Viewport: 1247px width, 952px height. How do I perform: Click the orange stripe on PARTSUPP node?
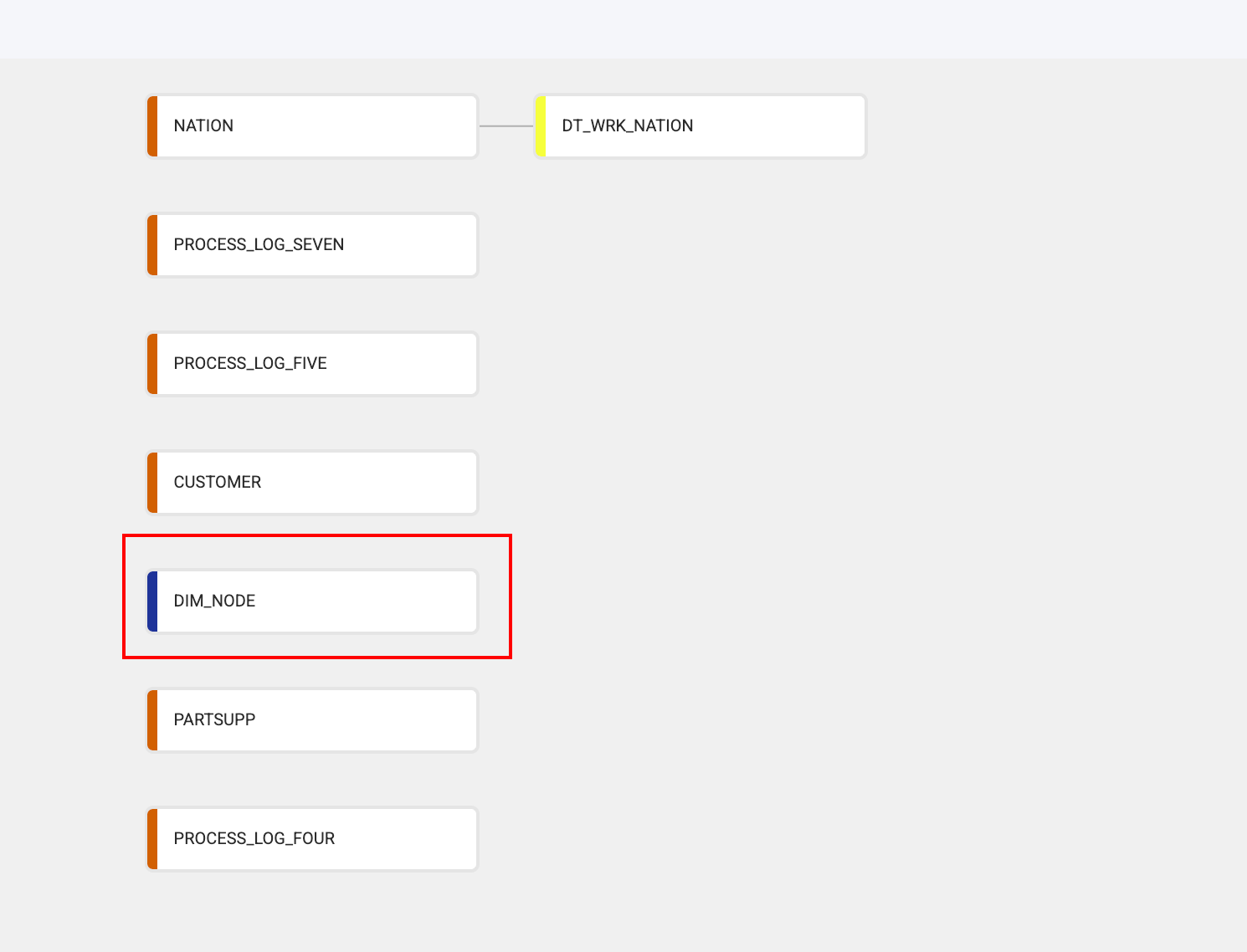point(152,720)
